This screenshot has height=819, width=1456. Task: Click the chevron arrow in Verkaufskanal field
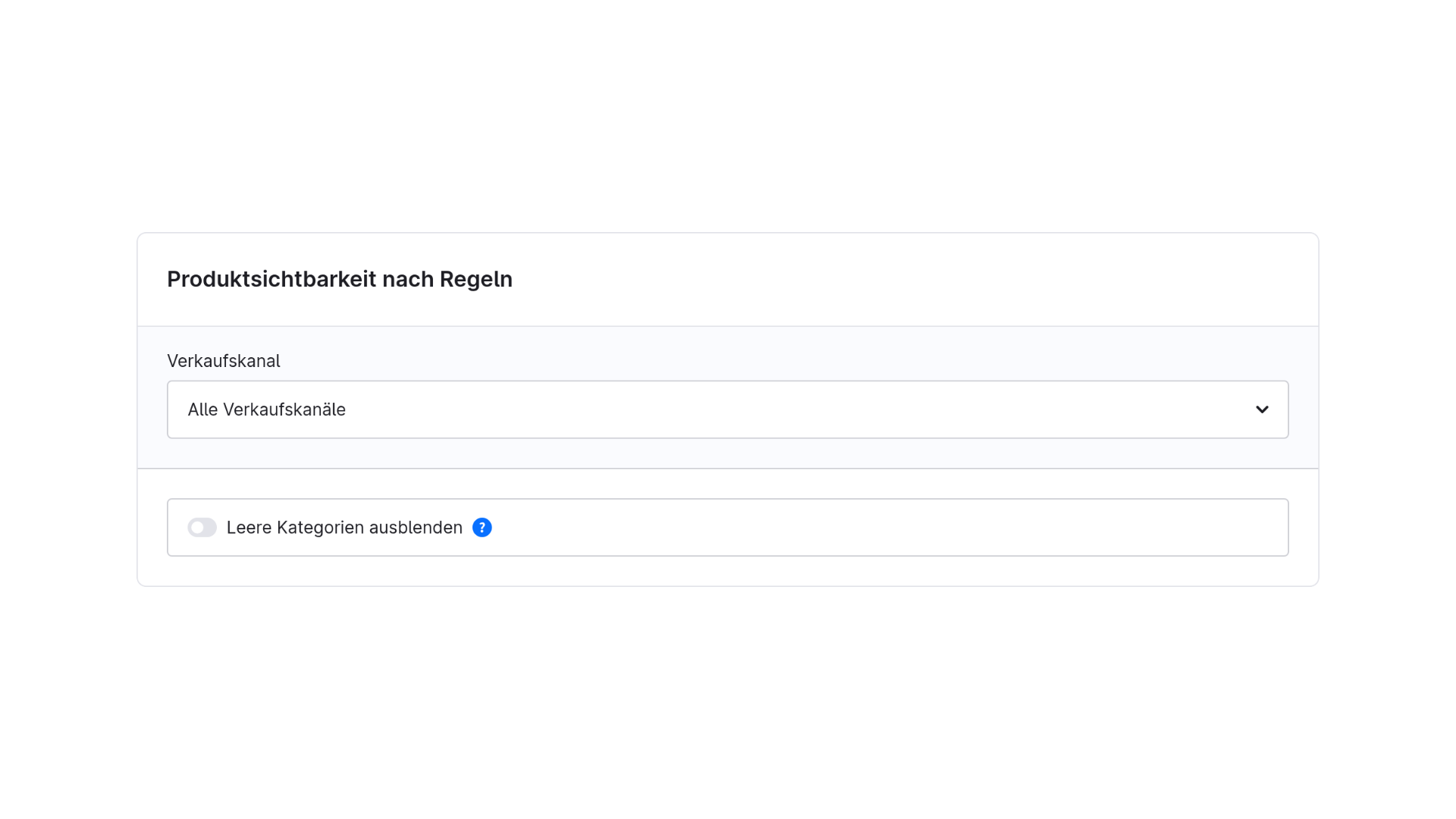[1262, 409]
